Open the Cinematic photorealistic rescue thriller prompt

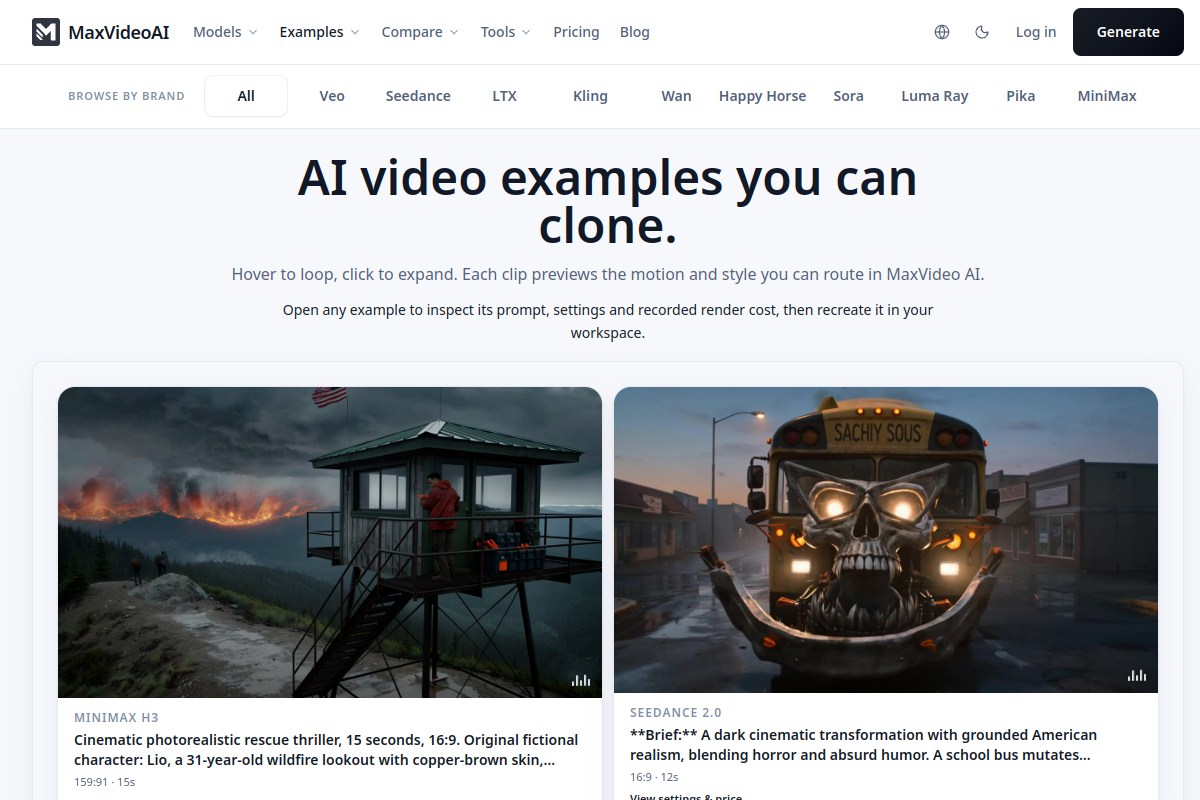326,750
